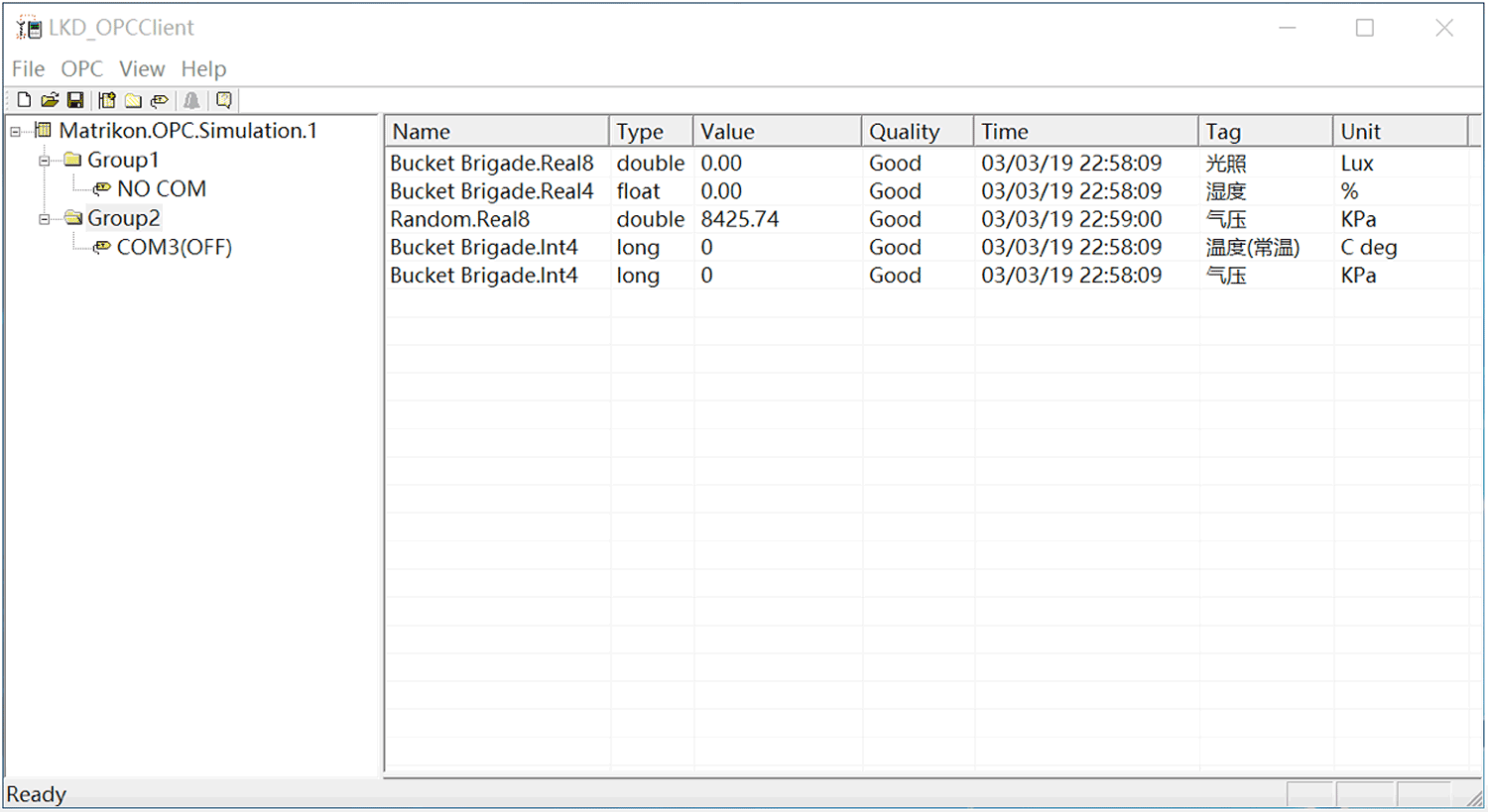Click the 温度(常温) tag cell
This screenshot has height=812, width=1488.
click(x=1253, y=247)
